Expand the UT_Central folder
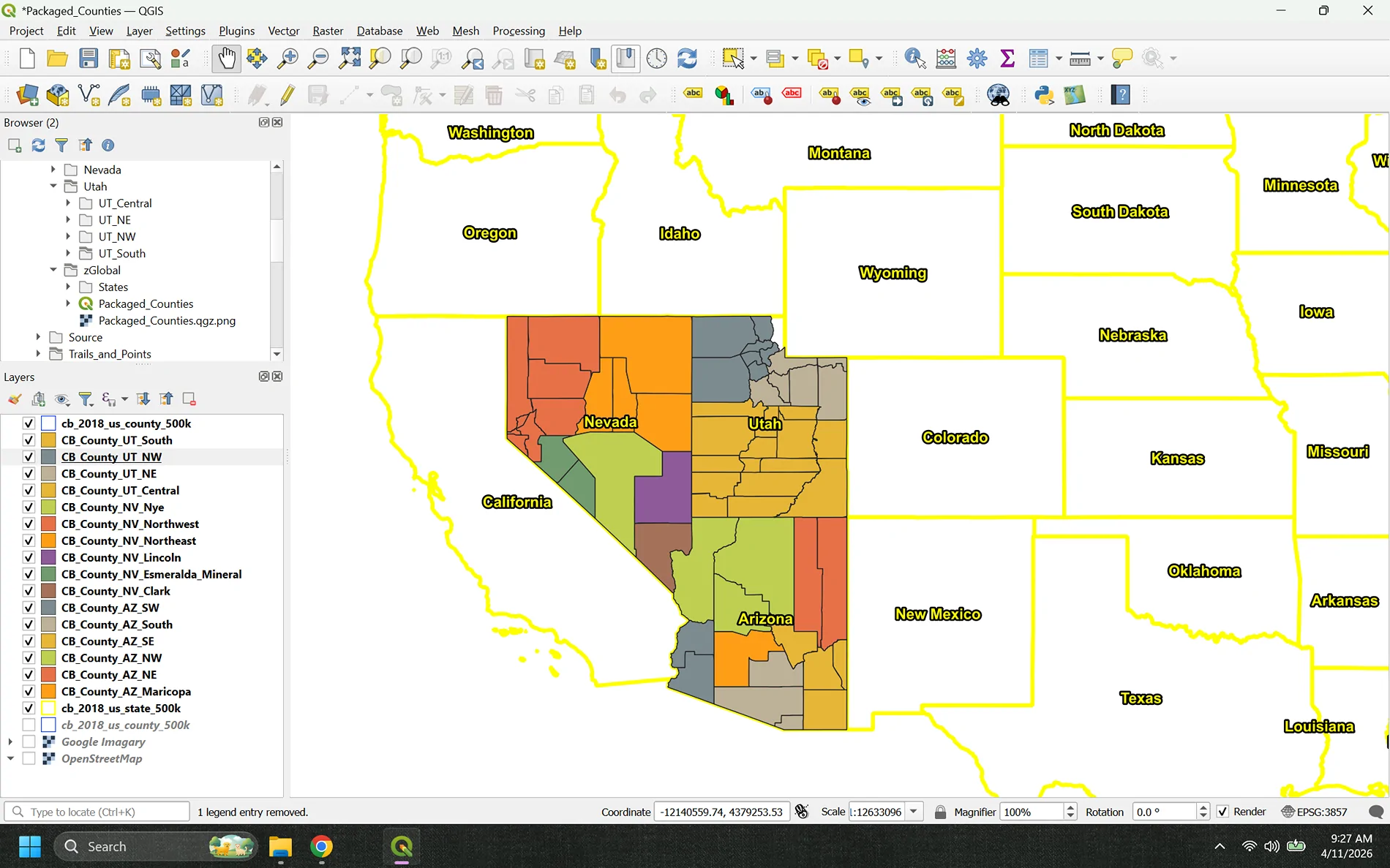1390x868 pixels. 68,203
